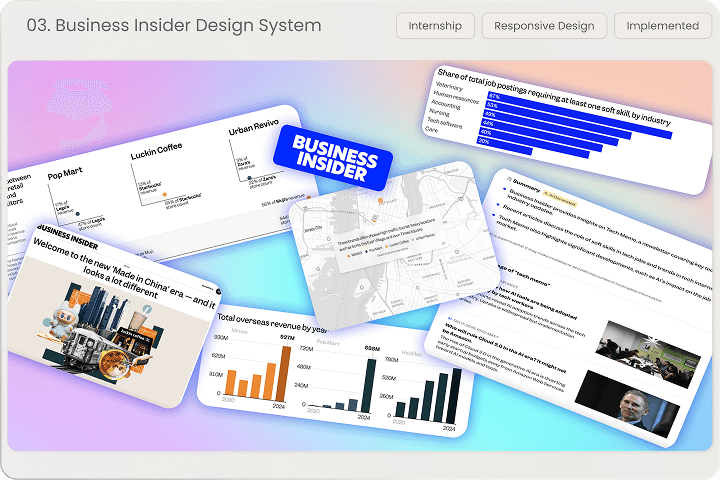This screenshot has height=480, width=720.
Task: Open the 03. Business Insider Design System title
Action: pyautogui.click(x=174, y=25)
